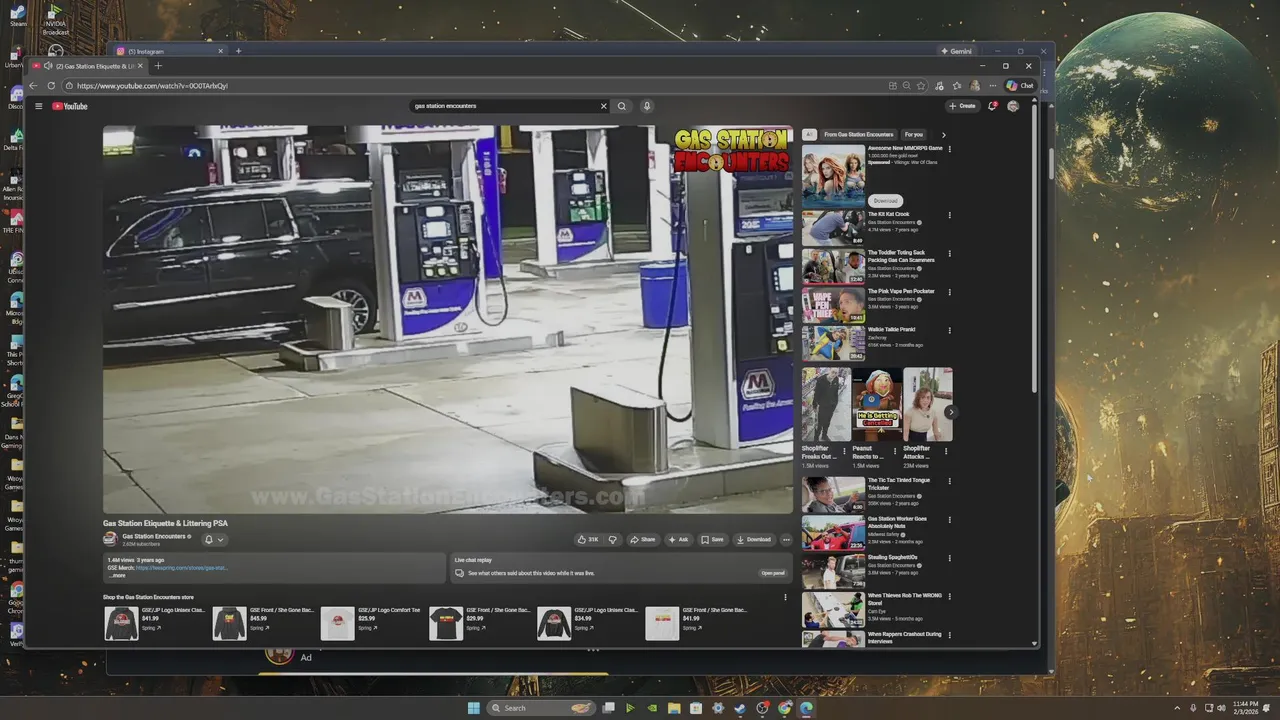Show more filter chips with right arrow

943,135
